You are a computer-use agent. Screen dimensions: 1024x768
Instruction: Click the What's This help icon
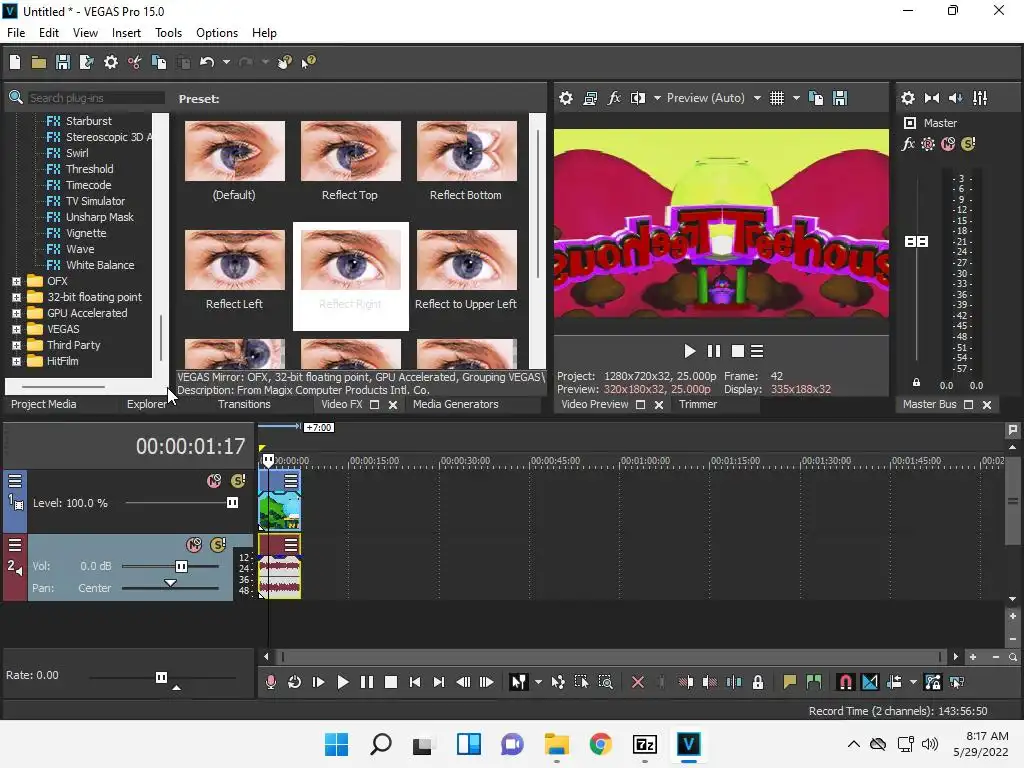point(308,62)
